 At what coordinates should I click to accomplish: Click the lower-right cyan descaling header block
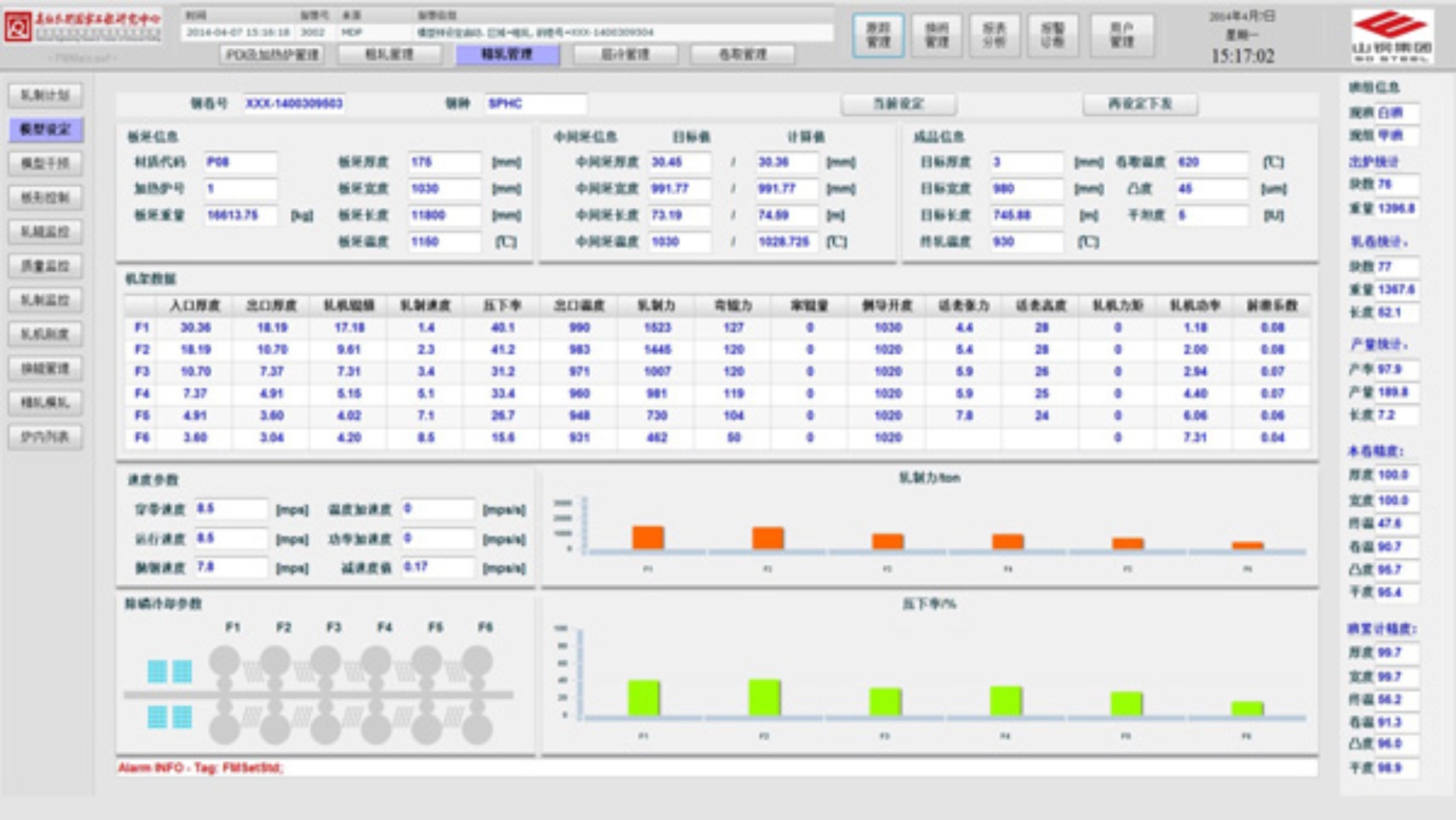click(182, 717)
